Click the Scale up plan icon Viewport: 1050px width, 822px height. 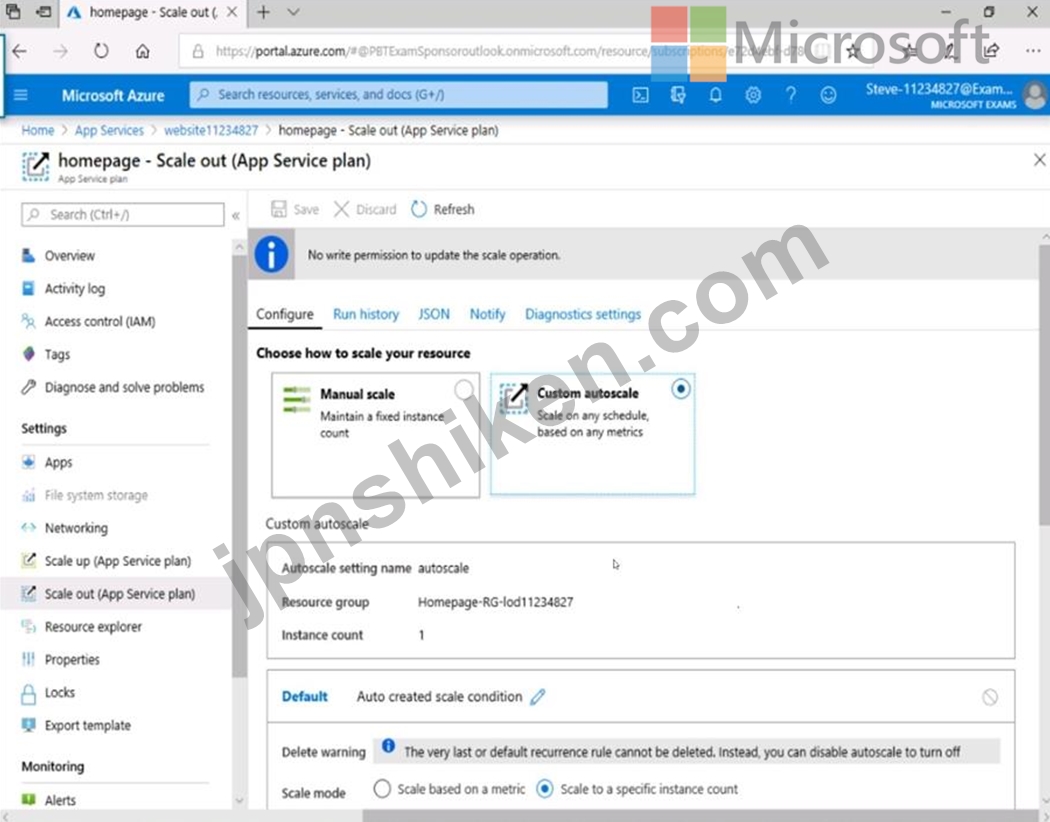[x=28, y=560]
